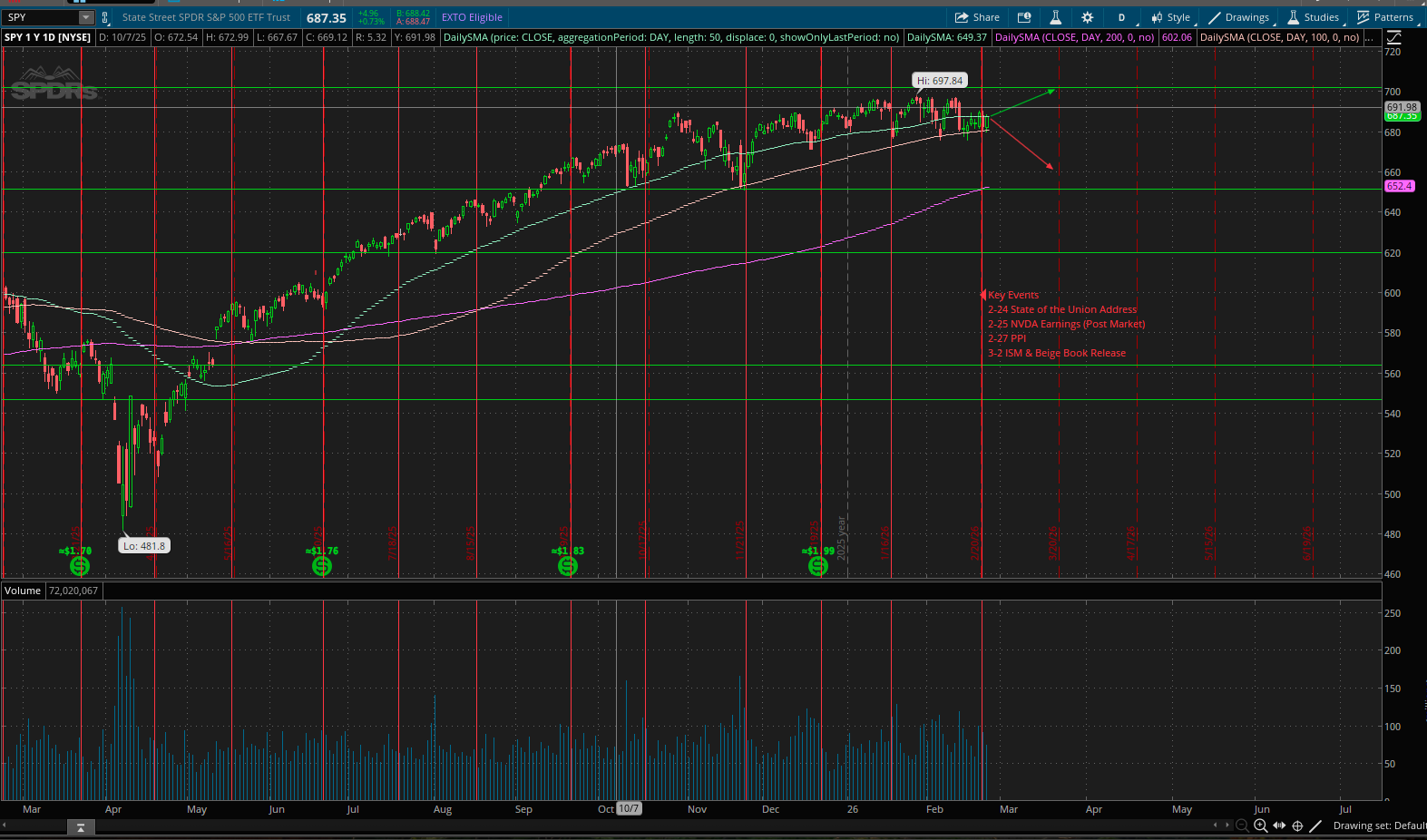
Task: Click the State Street SPDR S&P 500 ETF Trust name
Action: [x=207, y=17]
